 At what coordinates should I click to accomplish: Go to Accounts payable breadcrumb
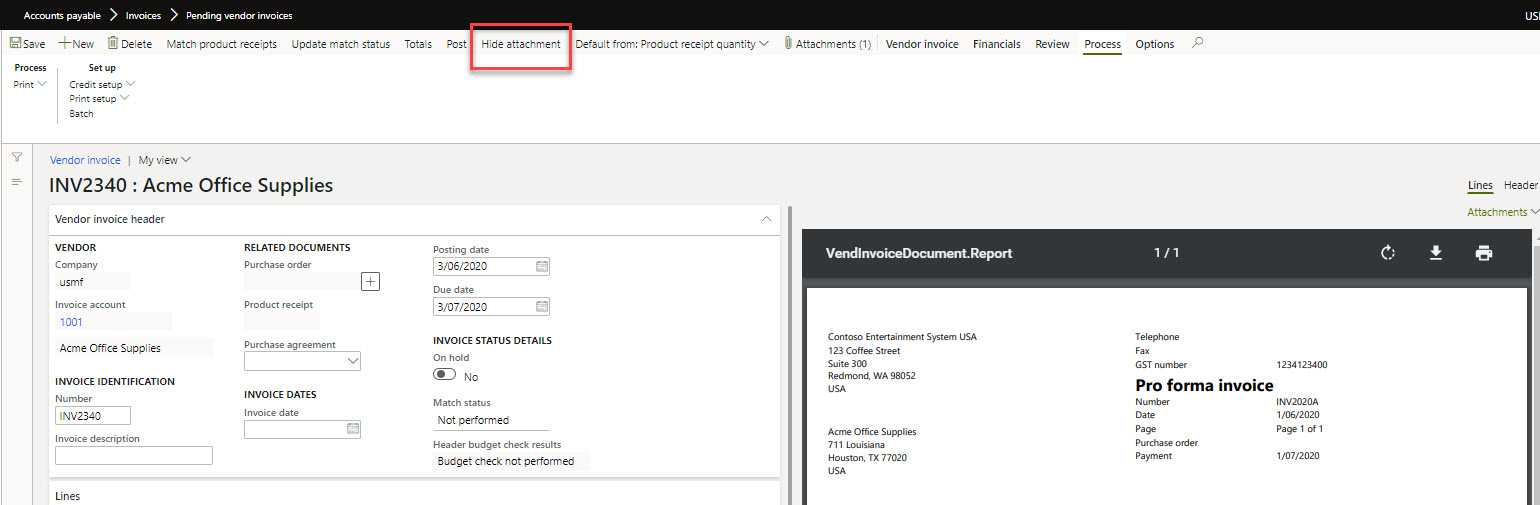coord(62,15)
